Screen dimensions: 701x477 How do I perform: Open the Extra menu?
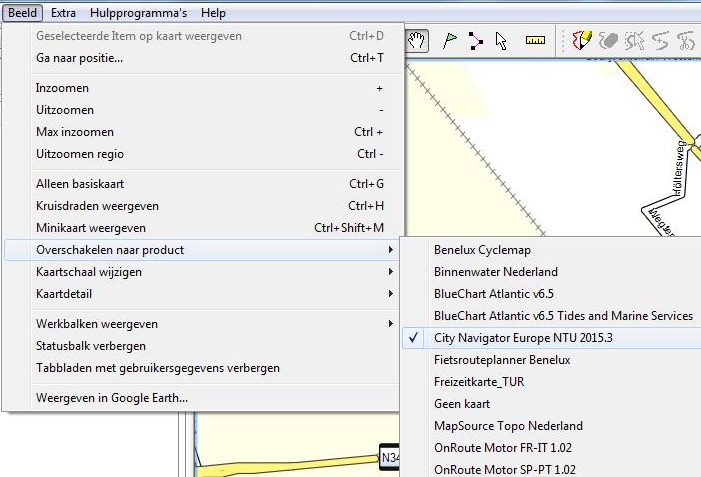click(x=63, y=13)
